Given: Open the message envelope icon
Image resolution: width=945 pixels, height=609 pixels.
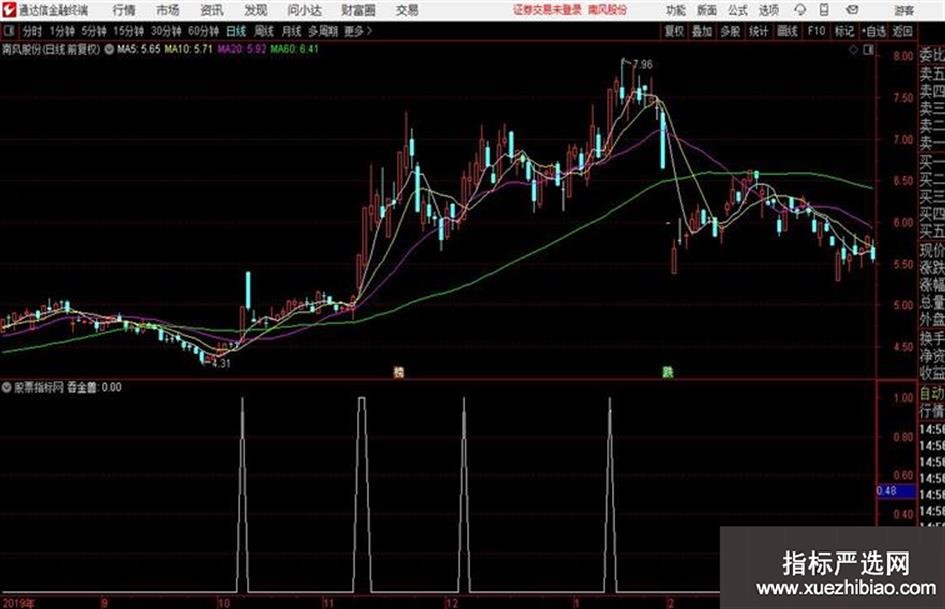Looking at the screenshot, I should 852,10.
